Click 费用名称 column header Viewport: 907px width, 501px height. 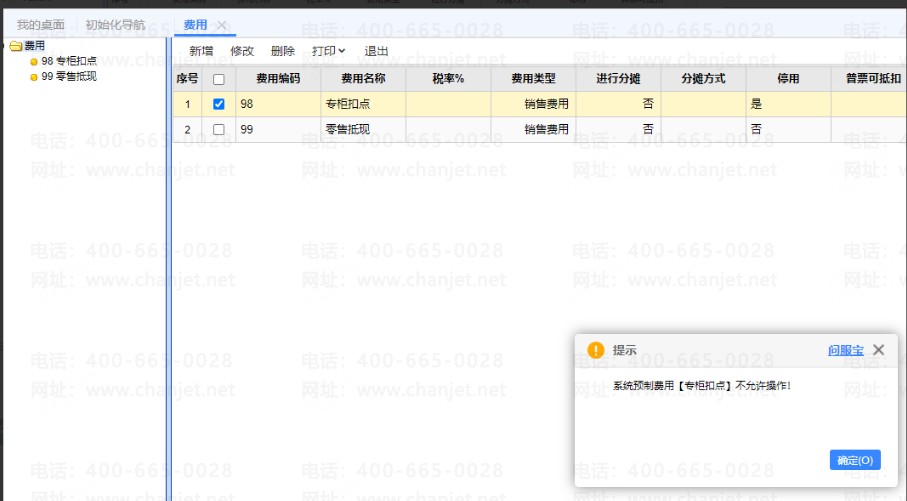pyautogui.click(x=363, y=79)
